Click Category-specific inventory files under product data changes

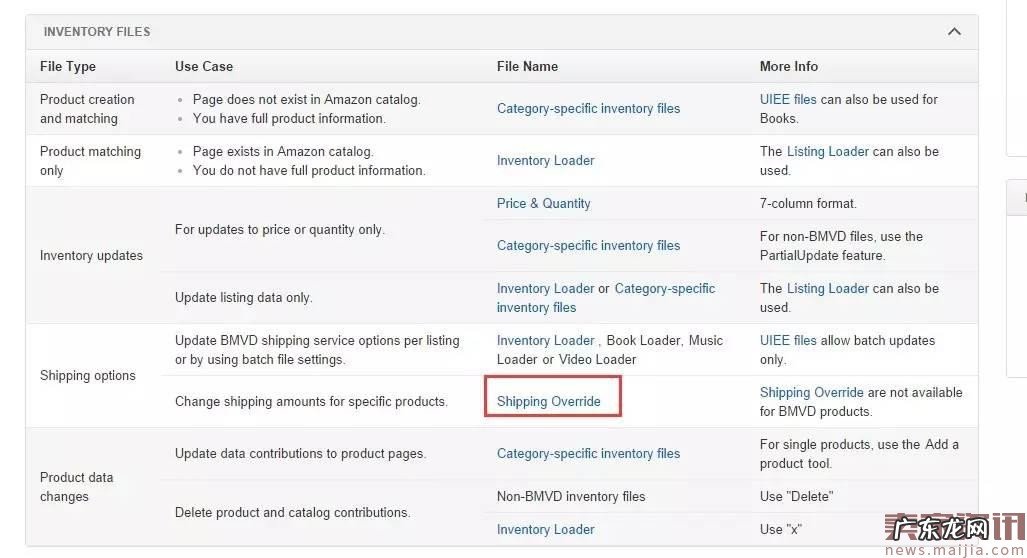point(588,453)
